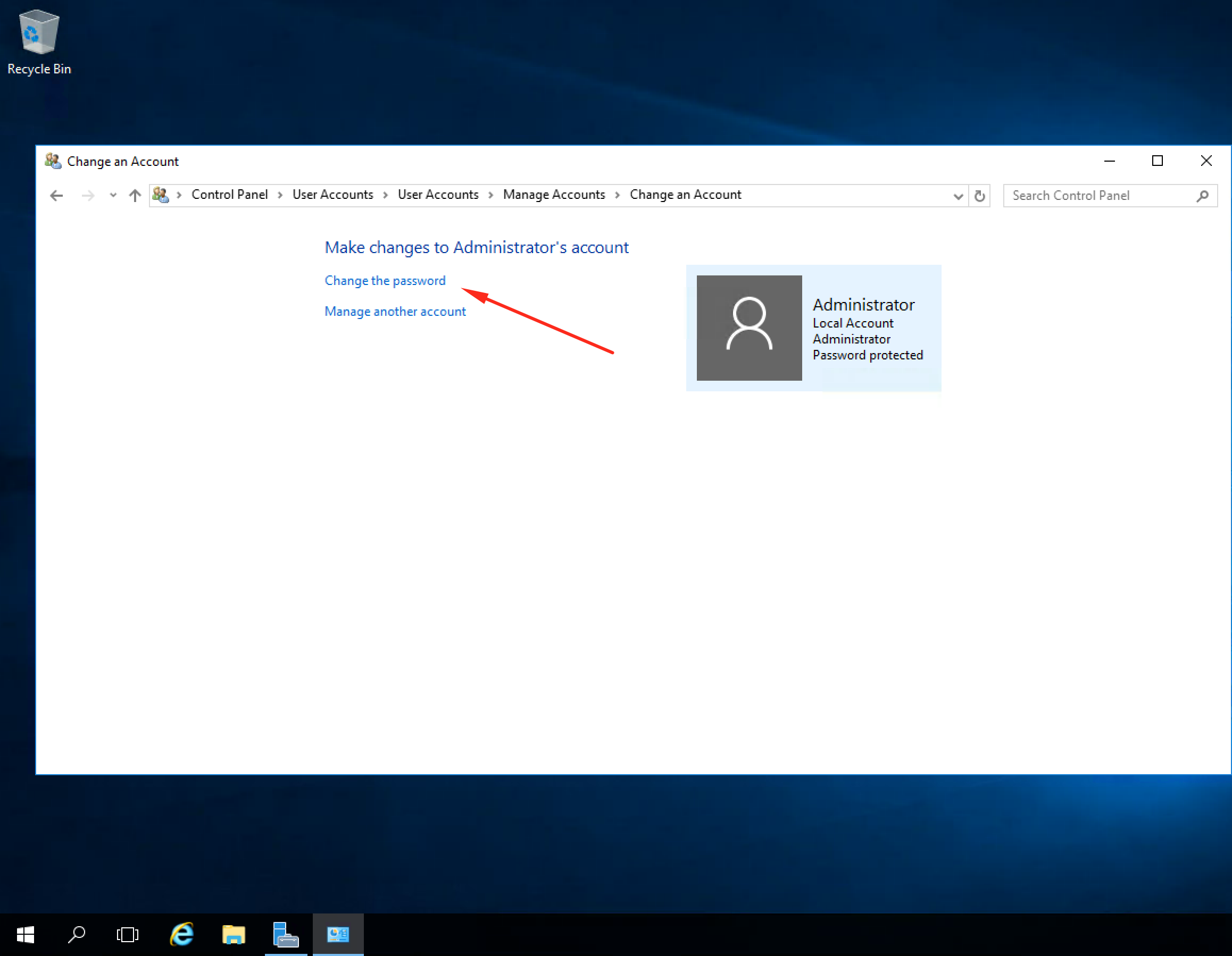1232x956 pixels.
Task: Select the Administrator account tile
Action: [x=813, y=328]
